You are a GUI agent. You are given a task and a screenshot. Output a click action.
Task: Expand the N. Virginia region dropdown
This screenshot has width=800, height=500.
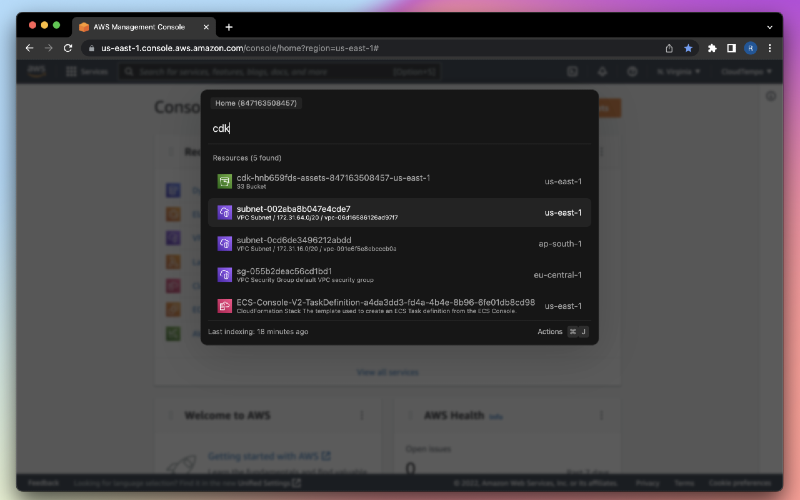(679, 71)
